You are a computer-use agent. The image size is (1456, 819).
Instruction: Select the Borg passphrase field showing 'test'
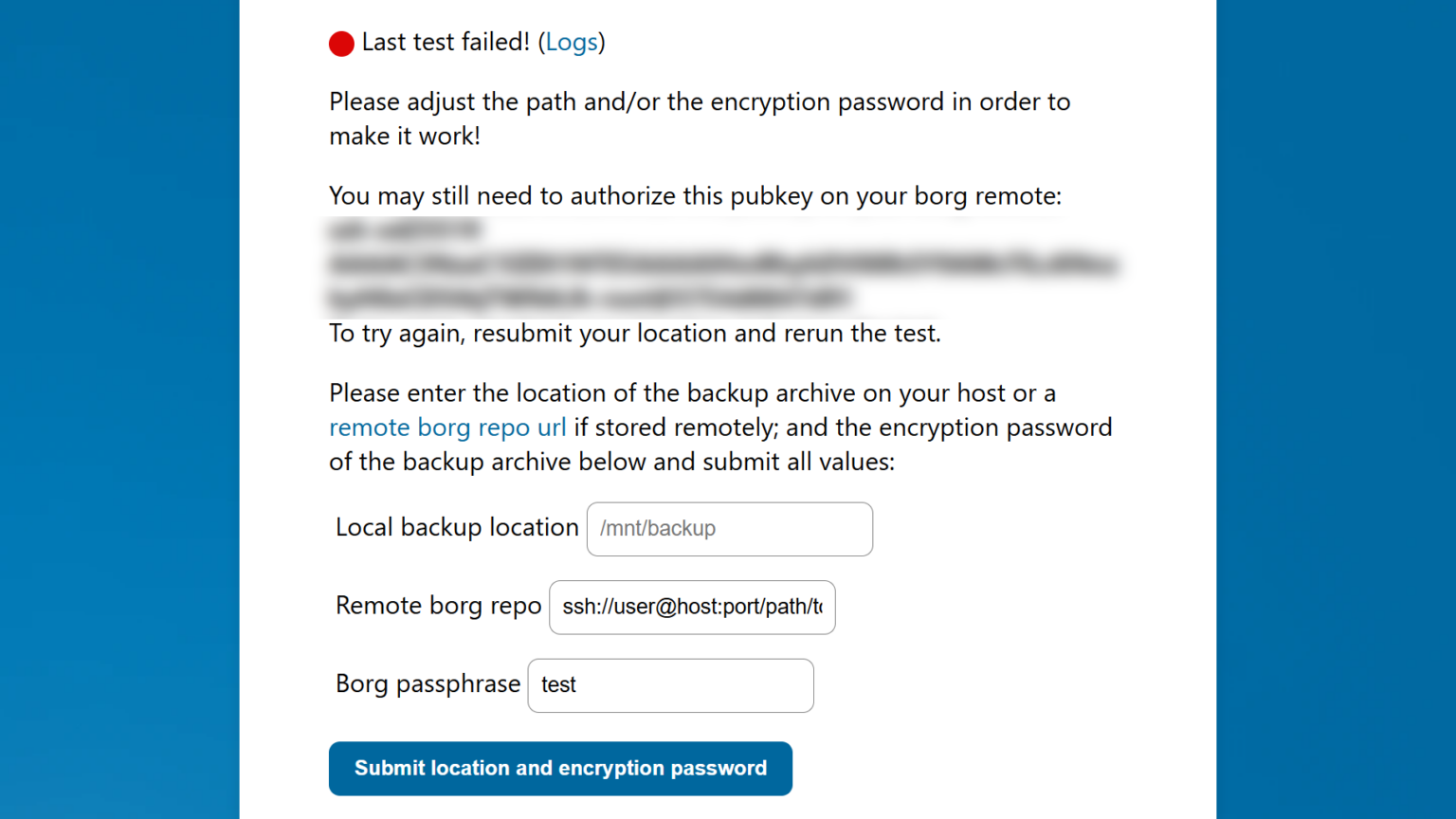tap(669, 685)
